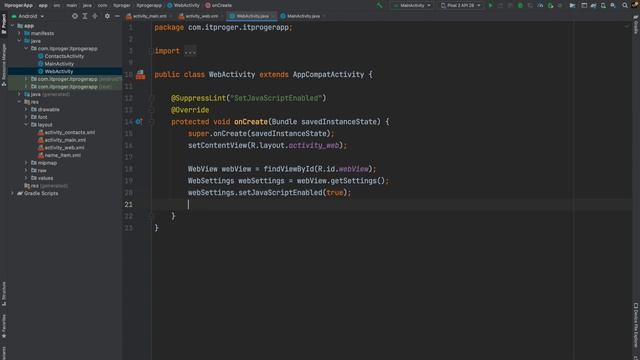640x360 pixels.
Task: Expand the mipmap folder
Action: (x=26, y=162)
